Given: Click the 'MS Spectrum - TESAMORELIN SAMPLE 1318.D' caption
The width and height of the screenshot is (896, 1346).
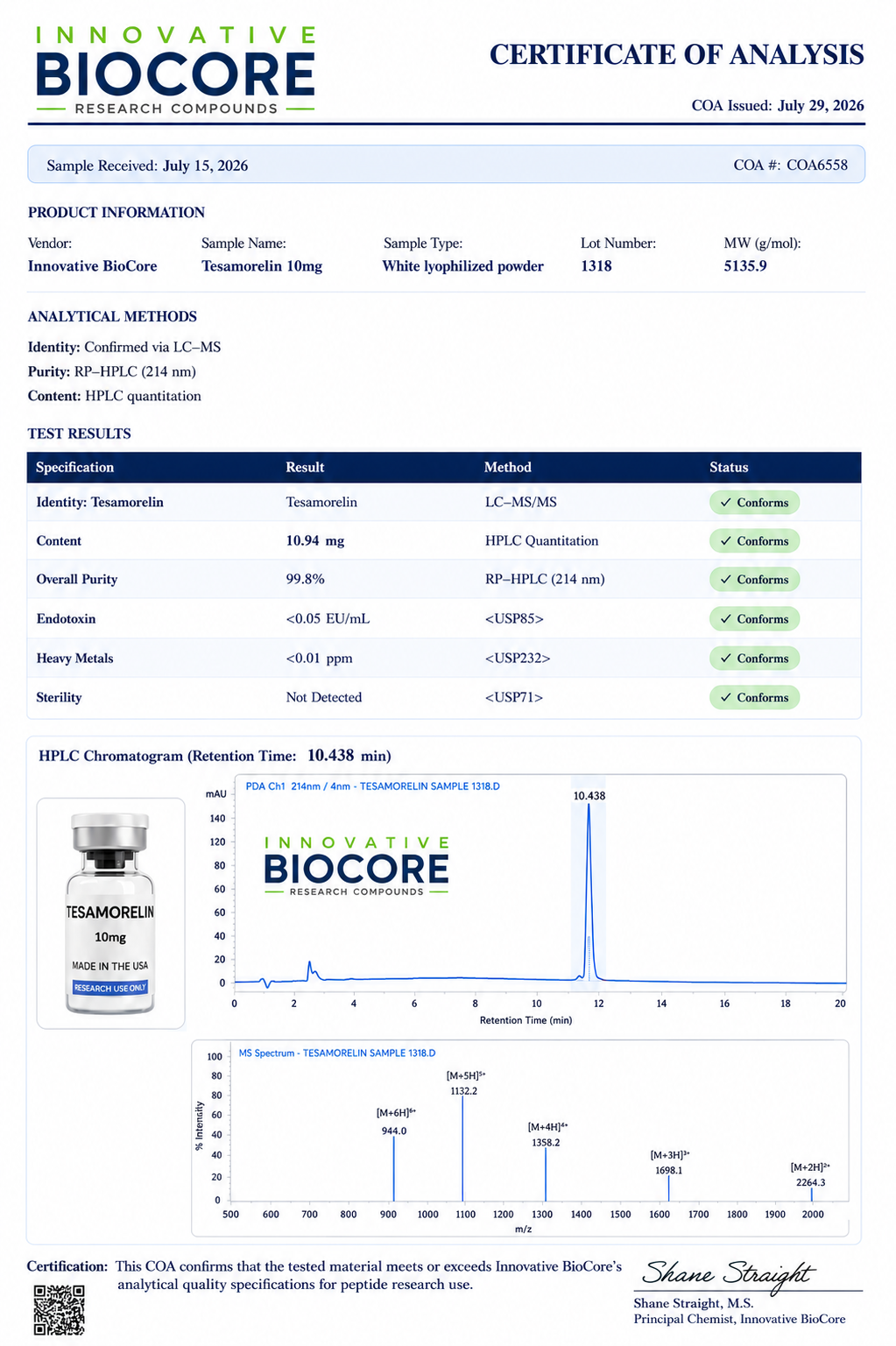Looking at the screenshot, I should [337, 1054].
